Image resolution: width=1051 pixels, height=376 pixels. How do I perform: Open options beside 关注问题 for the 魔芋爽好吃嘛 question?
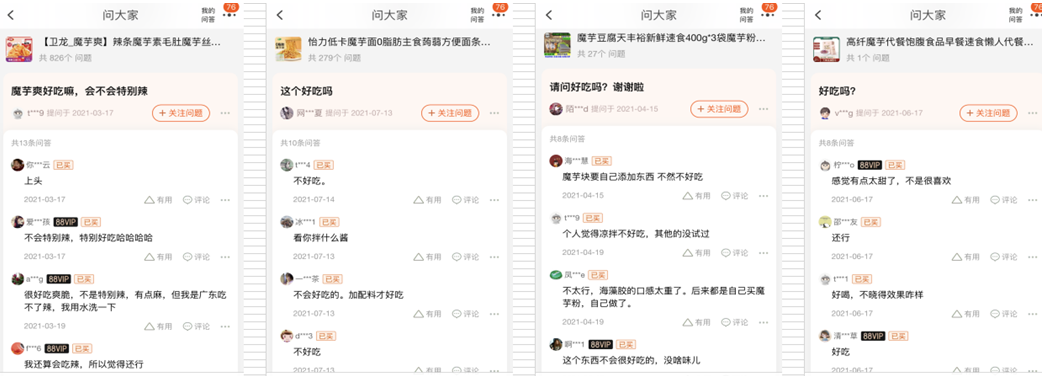tap(225, 113)
